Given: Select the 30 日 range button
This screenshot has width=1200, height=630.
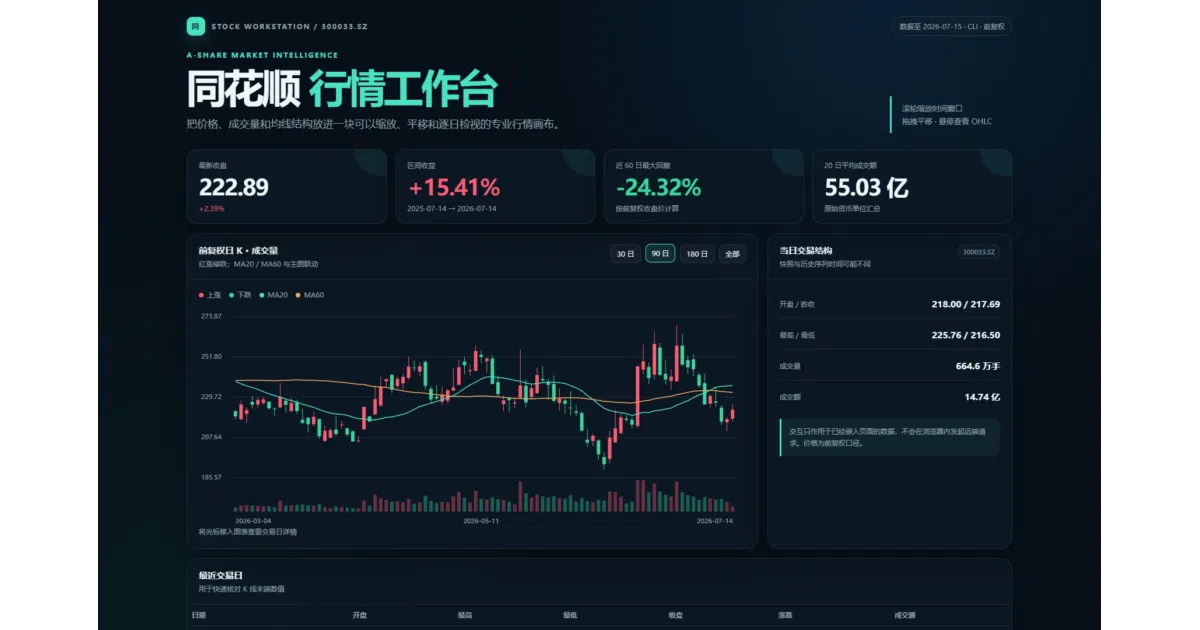Looking at the screenshot, I should [626, 254].
